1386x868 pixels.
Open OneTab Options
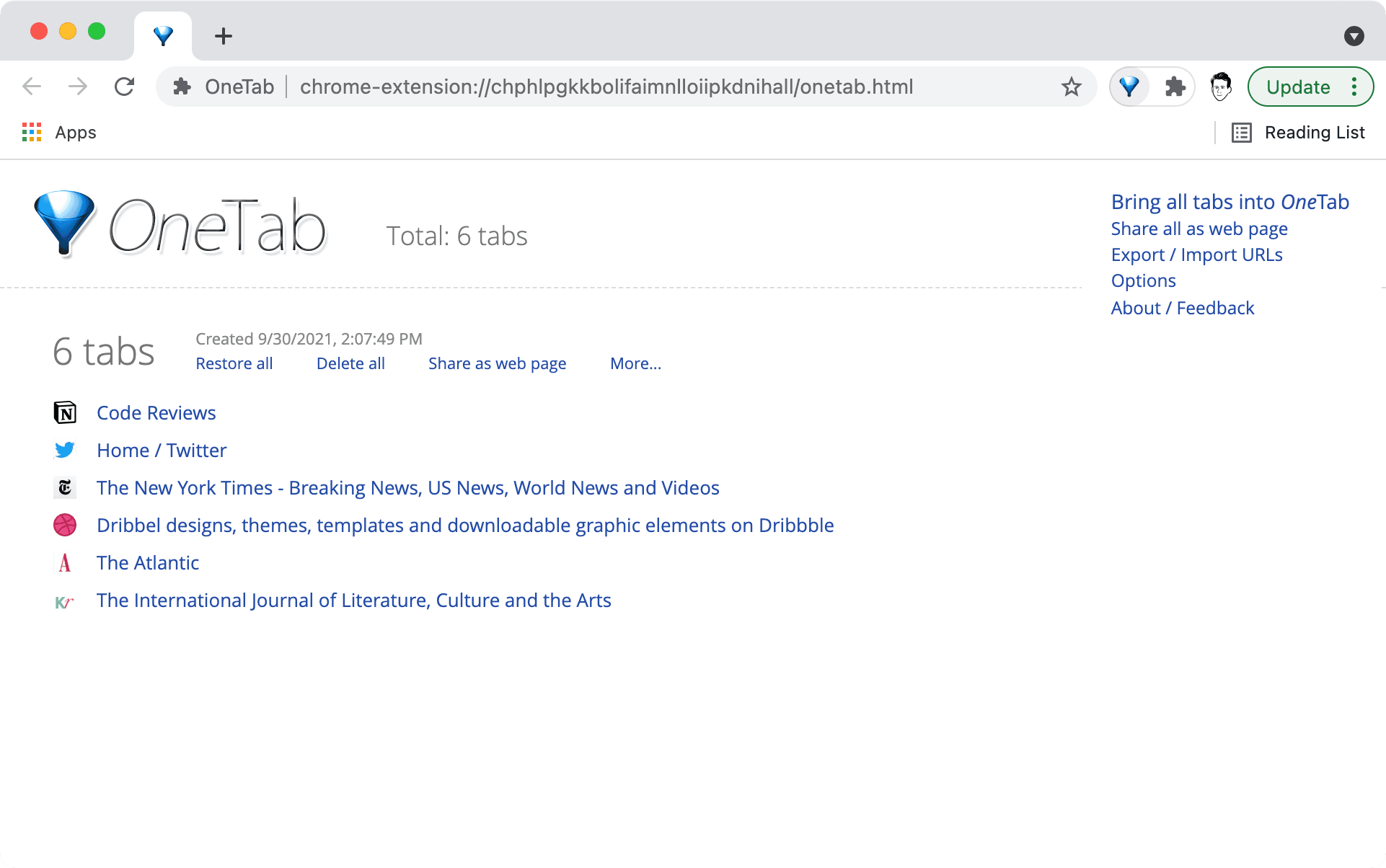(1144, 280)
